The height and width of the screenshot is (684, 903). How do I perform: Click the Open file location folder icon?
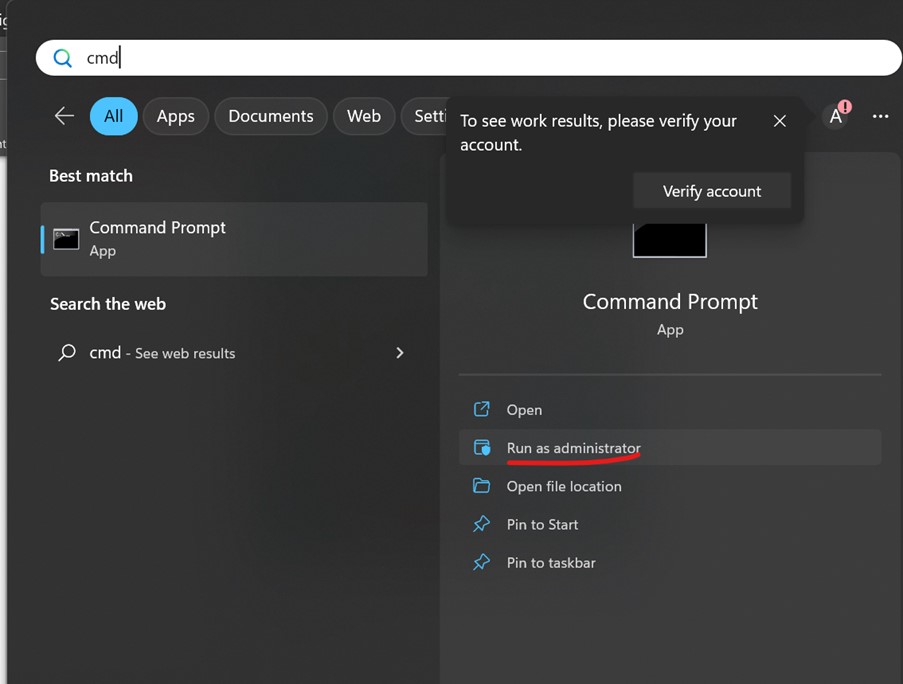[x=482, y=486]
